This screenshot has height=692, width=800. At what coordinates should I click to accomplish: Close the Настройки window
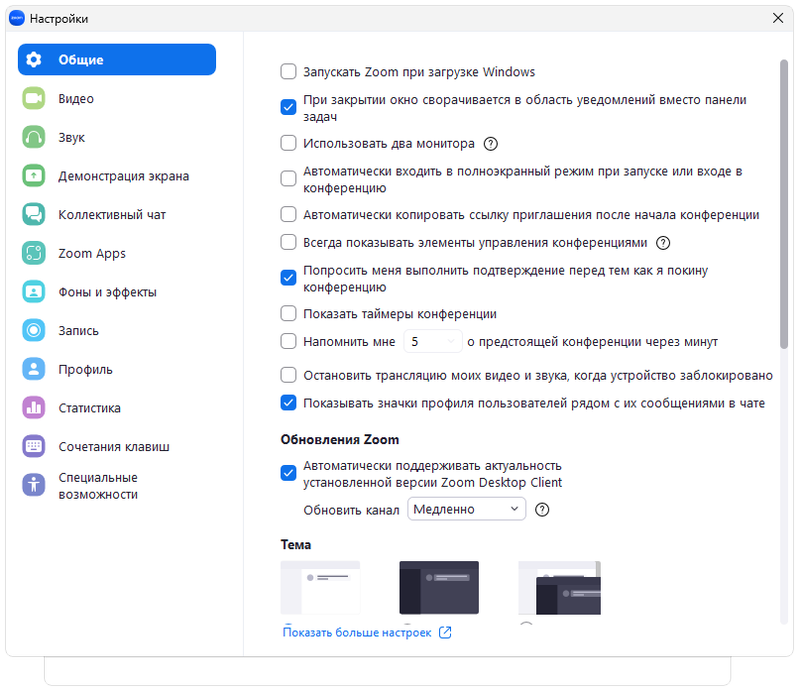[x=778, y=18]
